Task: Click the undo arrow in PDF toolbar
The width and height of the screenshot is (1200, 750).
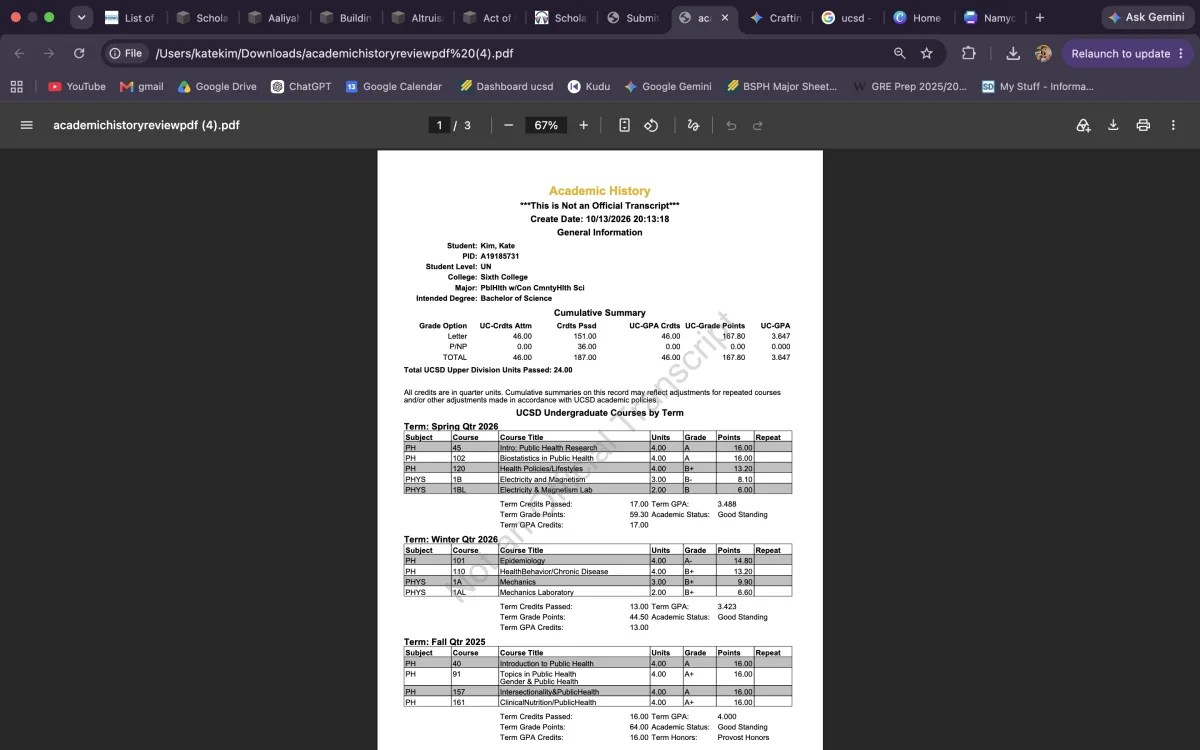Action: (x=731, y=125)
